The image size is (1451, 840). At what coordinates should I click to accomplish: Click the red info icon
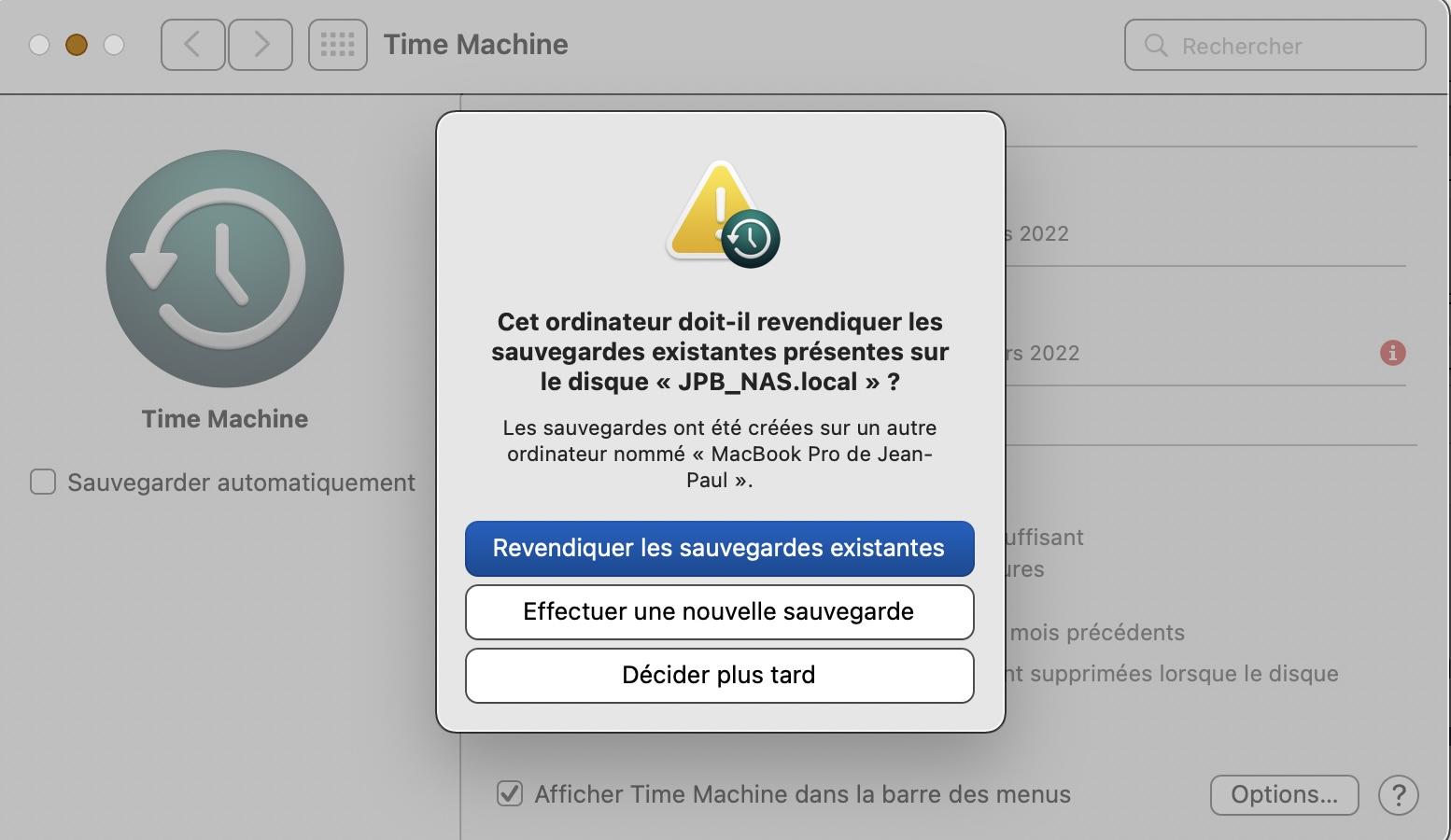click(x=1392, y=353)
